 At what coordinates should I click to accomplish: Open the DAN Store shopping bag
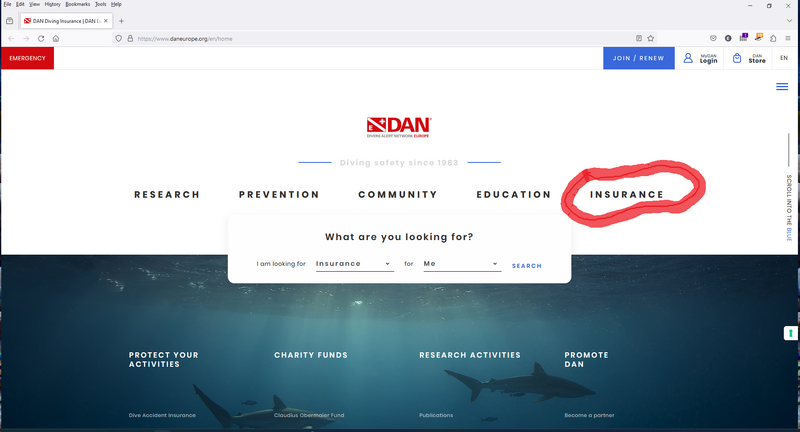click(x=737, y=58)
